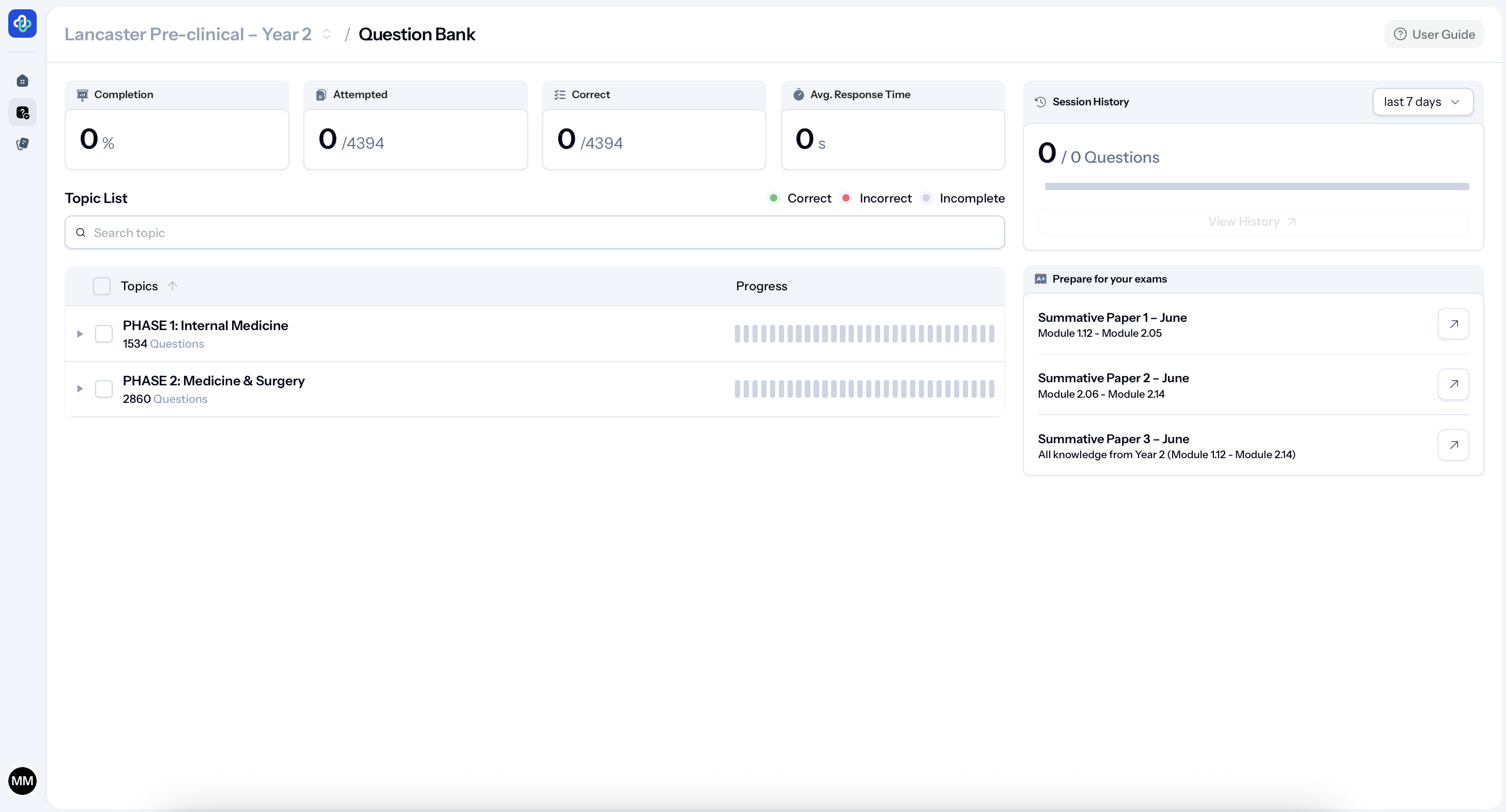Open Summative Paper 2 arrow icon
Screen dimensions: 1506x812
[x=1453, y=384]
